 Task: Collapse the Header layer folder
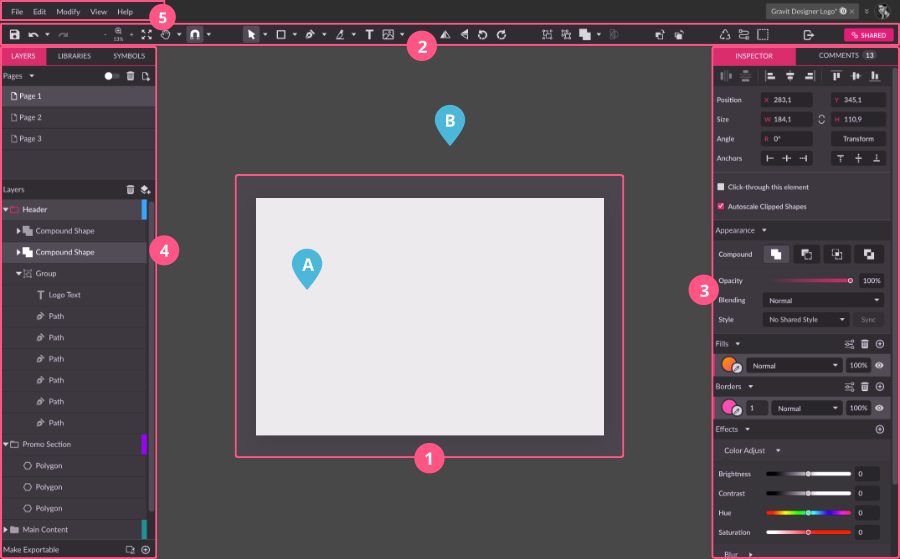pyautogui.click(x=5, y=210)
